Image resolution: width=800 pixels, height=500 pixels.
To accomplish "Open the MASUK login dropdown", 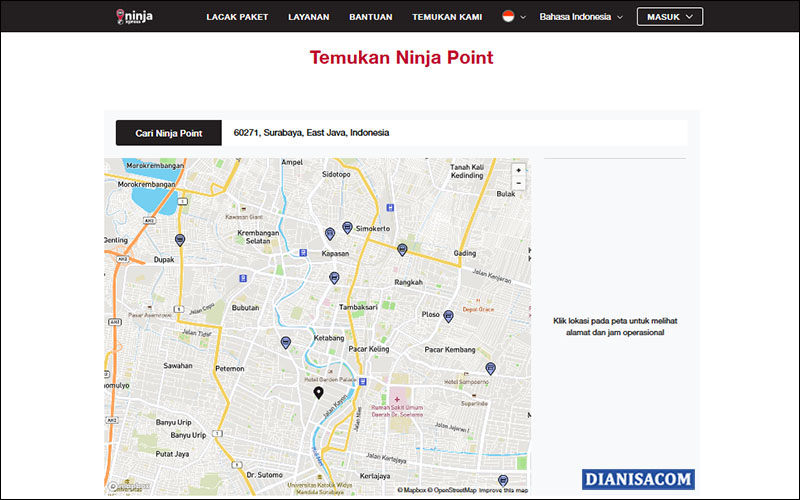I will tap(669, 17).
